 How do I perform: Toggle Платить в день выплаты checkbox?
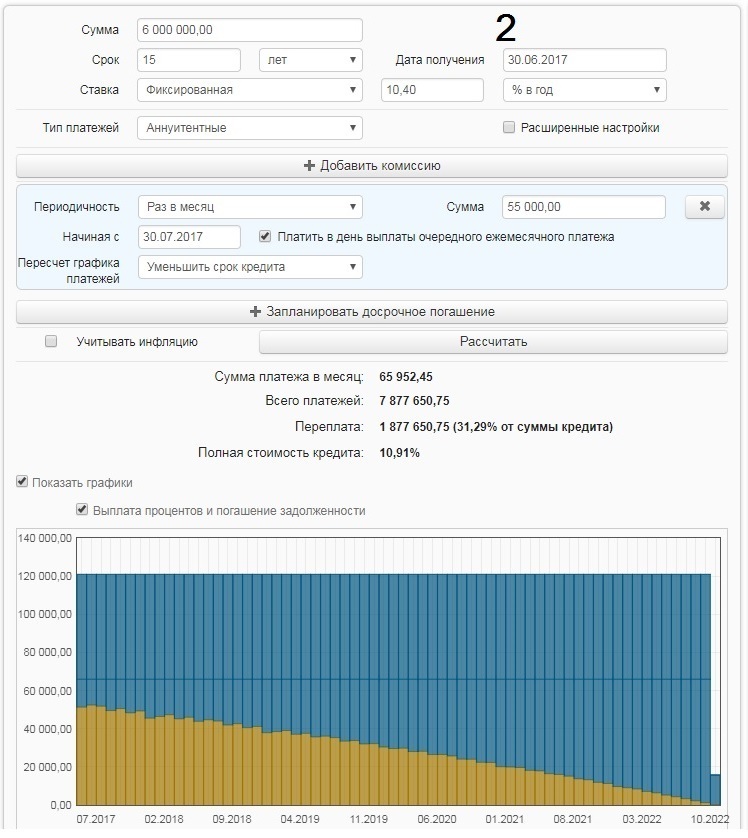point(265,237)
